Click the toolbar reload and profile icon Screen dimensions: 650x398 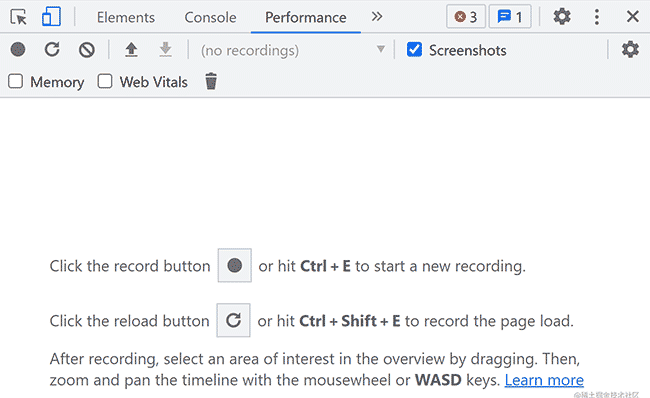click(x=52, y=49)
